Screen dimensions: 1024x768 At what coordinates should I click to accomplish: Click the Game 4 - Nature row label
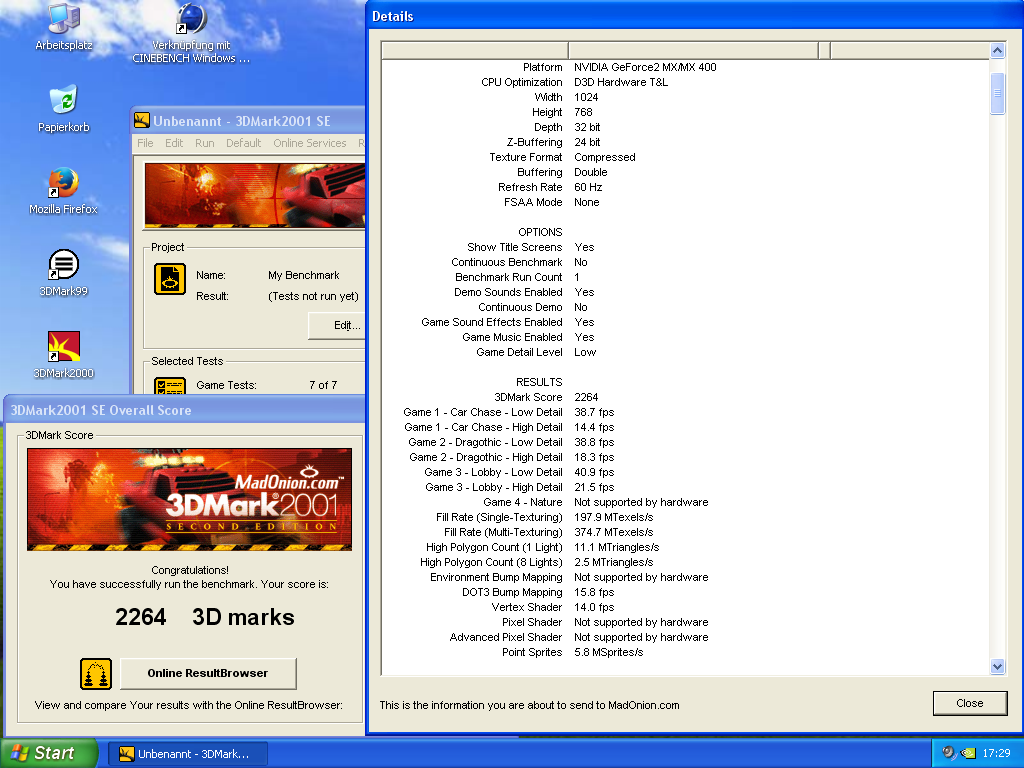pyautogui.click(x=522, y=502)
